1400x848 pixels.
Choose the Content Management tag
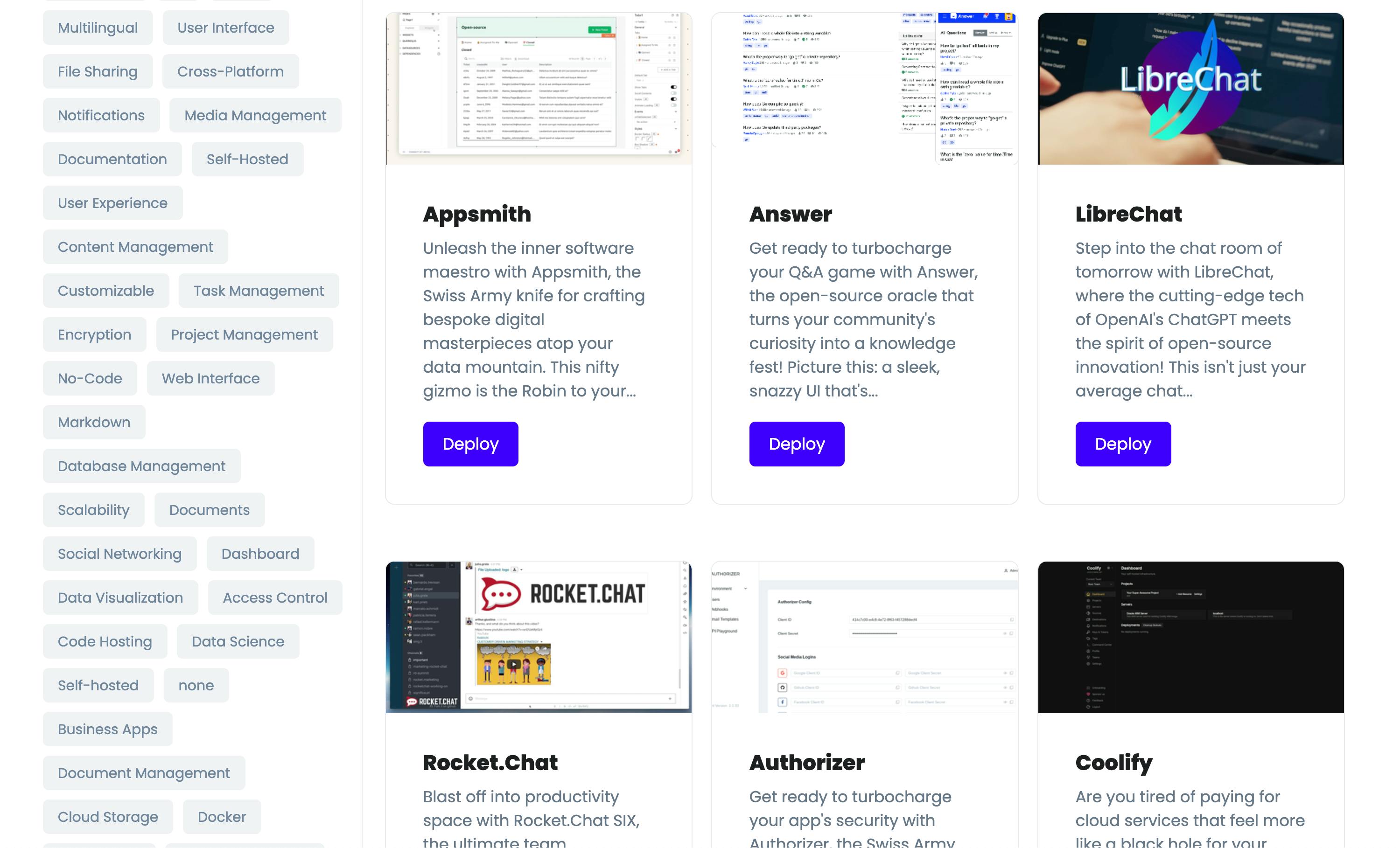click(x=135, y=247)
